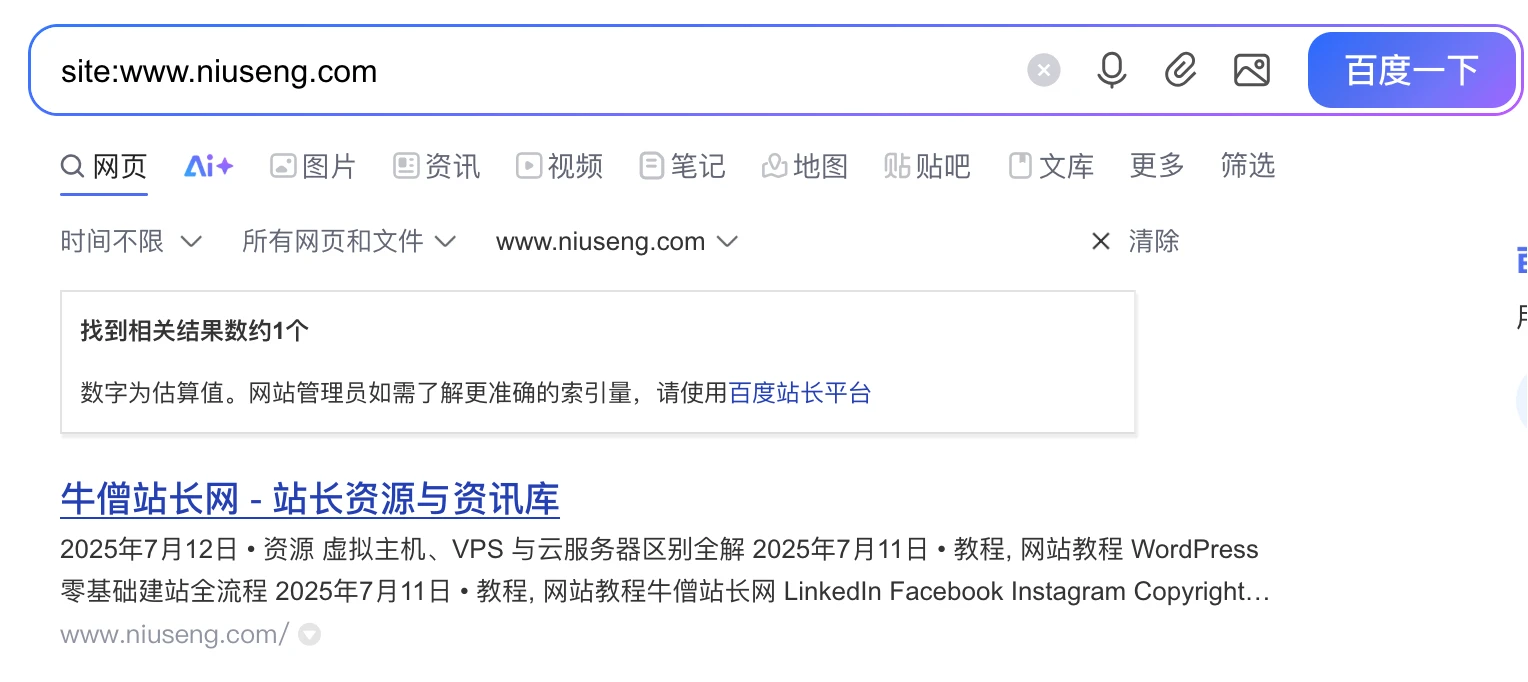Open the 所有网页和文件 filter dropdown
The width and height of the screenshot is (1528, 682).
tap(349, 241)
